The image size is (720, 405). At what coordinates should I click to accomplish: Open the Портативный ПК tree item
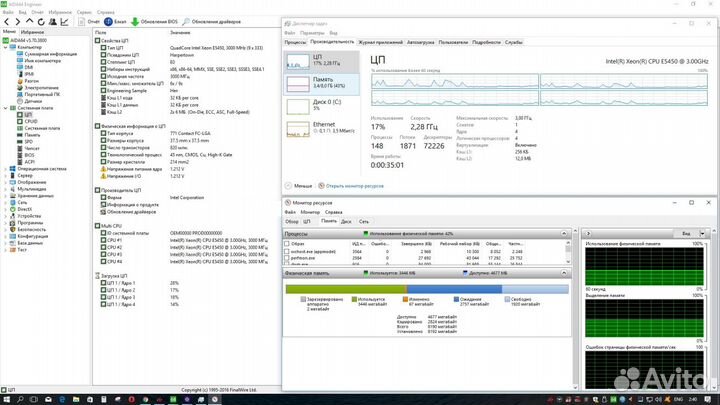(39, 94)
